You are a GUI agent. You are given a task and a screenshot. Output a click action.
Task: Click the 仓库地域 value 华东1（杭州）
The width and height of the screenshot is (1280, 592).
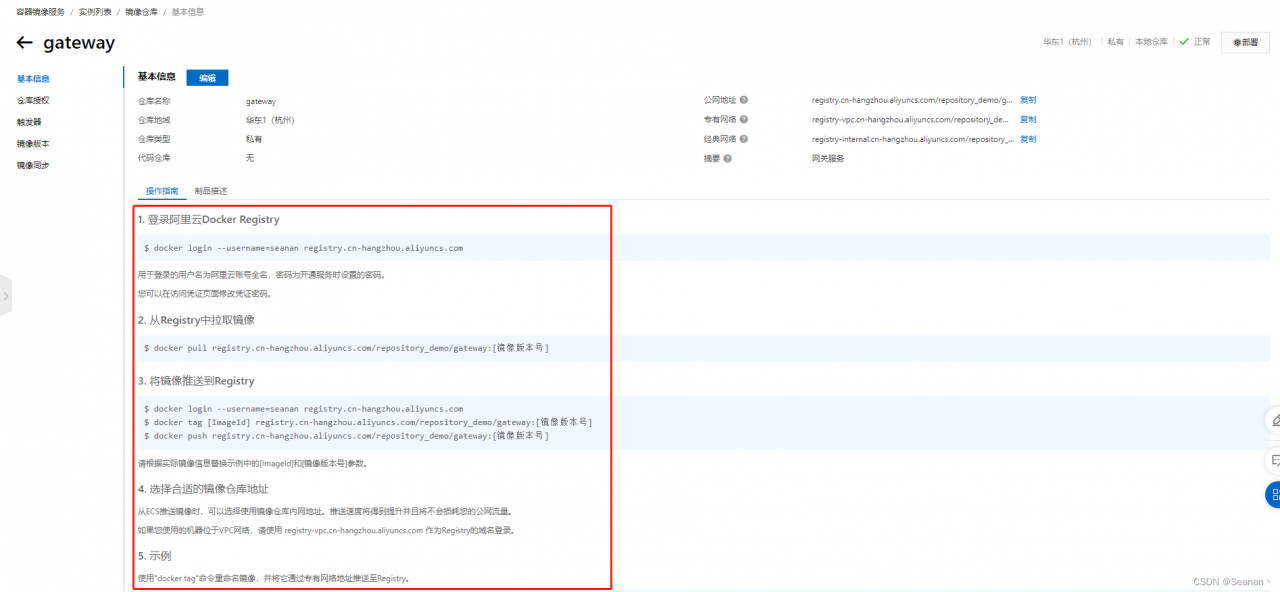[x=270, y=120]
